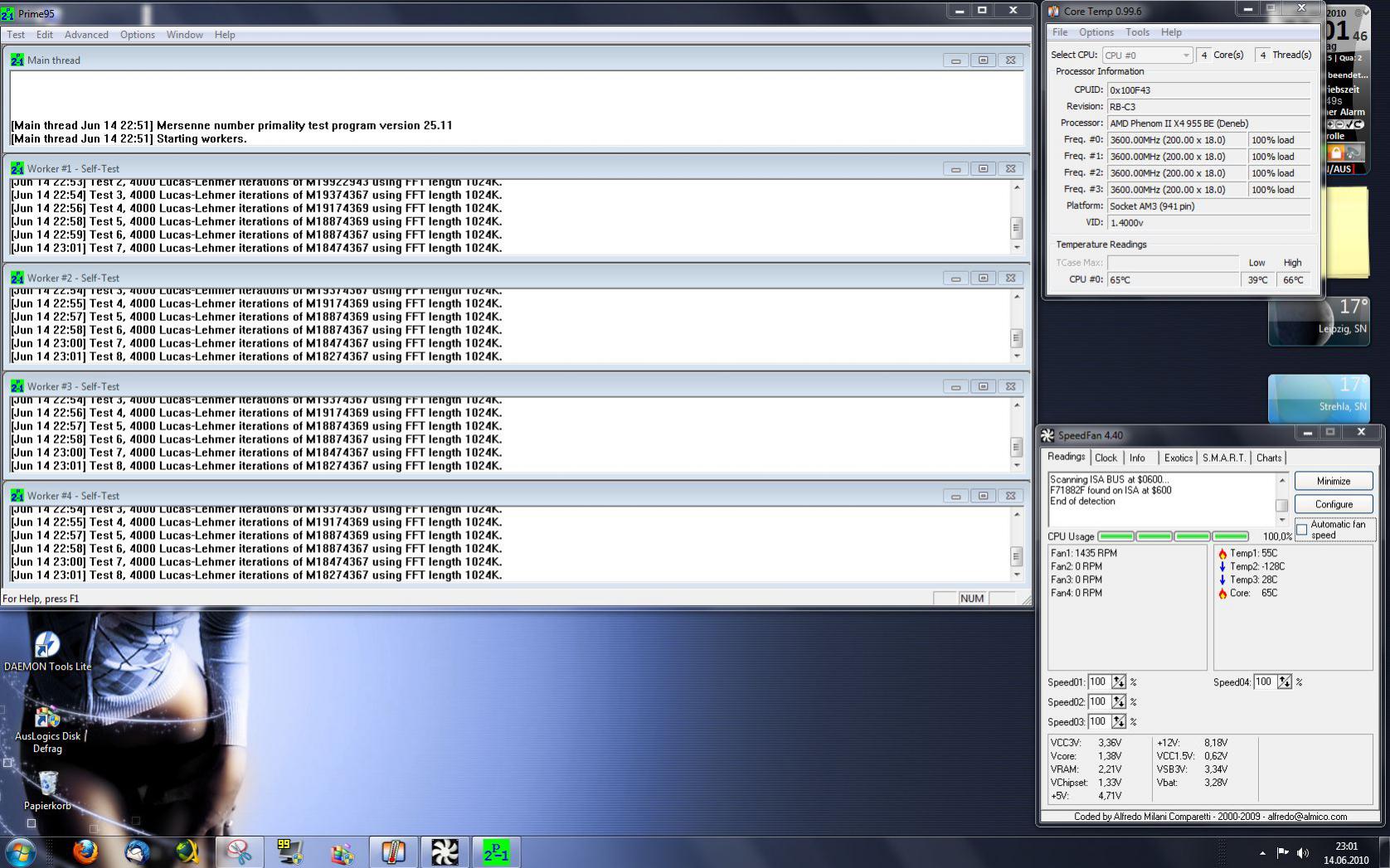Image resolution: width=1390 pixels, height=868 pixels.
Task: Click the Worker #2 up scroll arrow
Action: pyautogui.click(x=1017, y=296)
